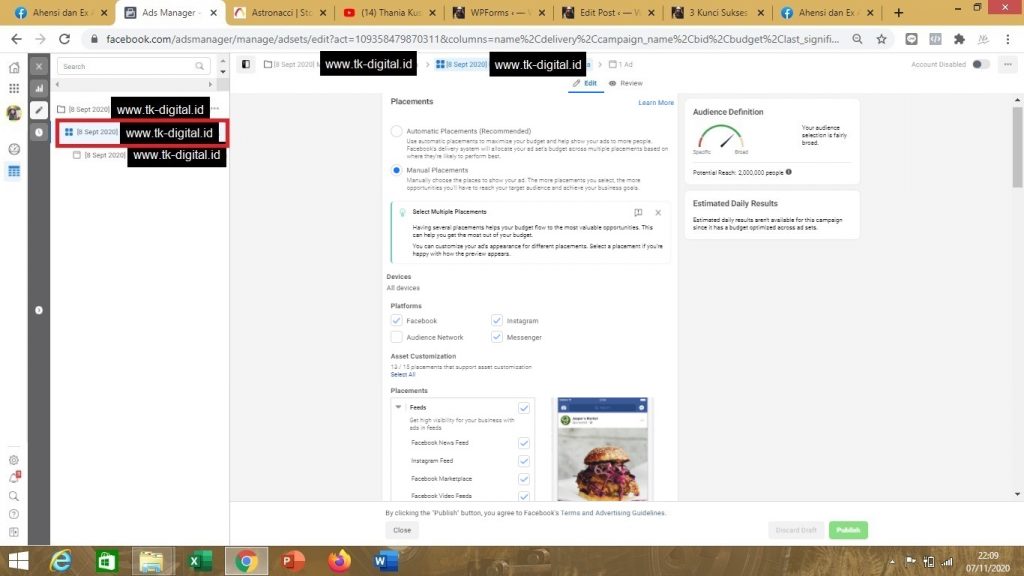1024x576 pixels.
Task: Uncheck the Instagram Feed placement
Action: (524, 461)
